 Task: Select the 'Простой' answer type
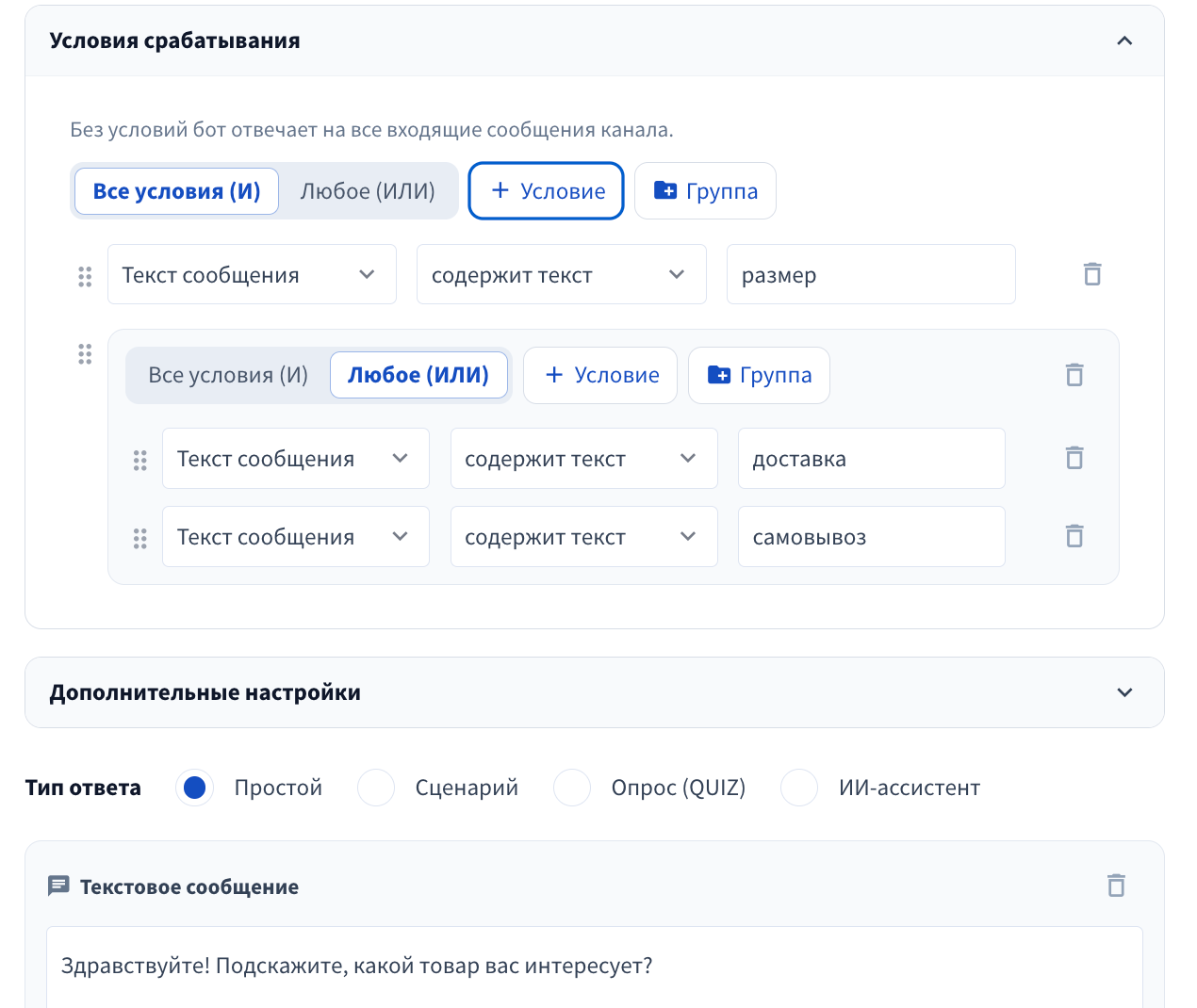coord(195,788)
